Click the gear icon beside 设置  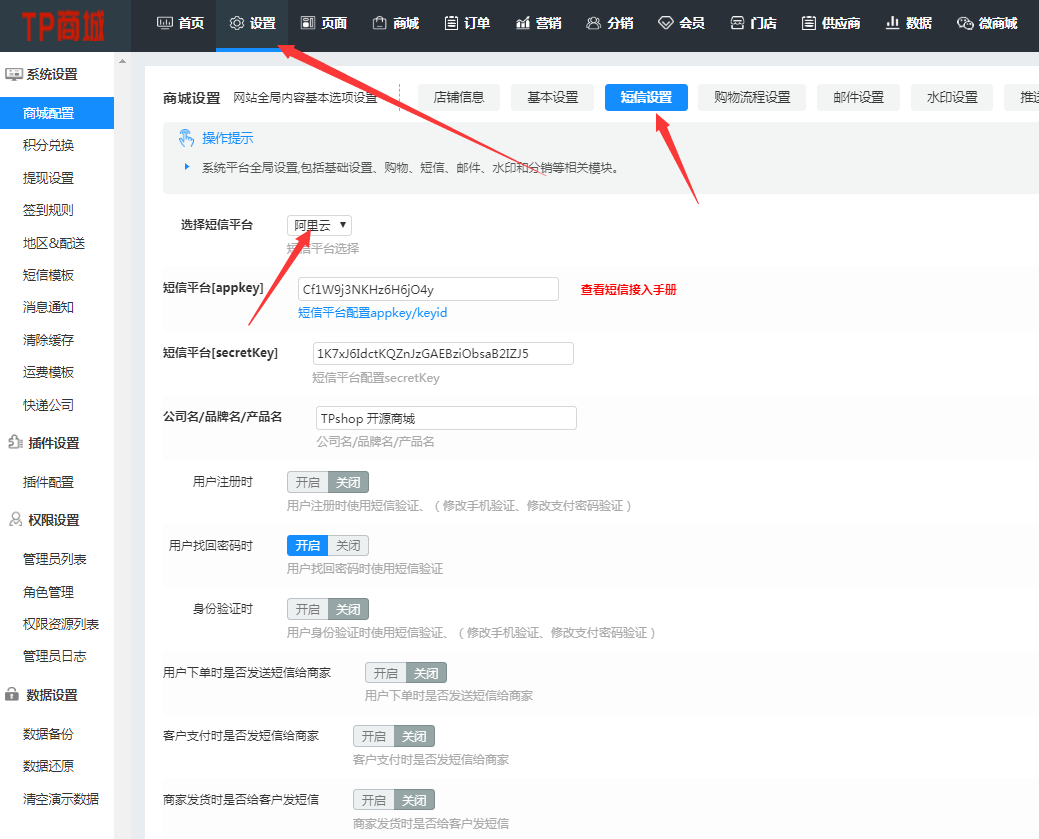tap(237, 23)
